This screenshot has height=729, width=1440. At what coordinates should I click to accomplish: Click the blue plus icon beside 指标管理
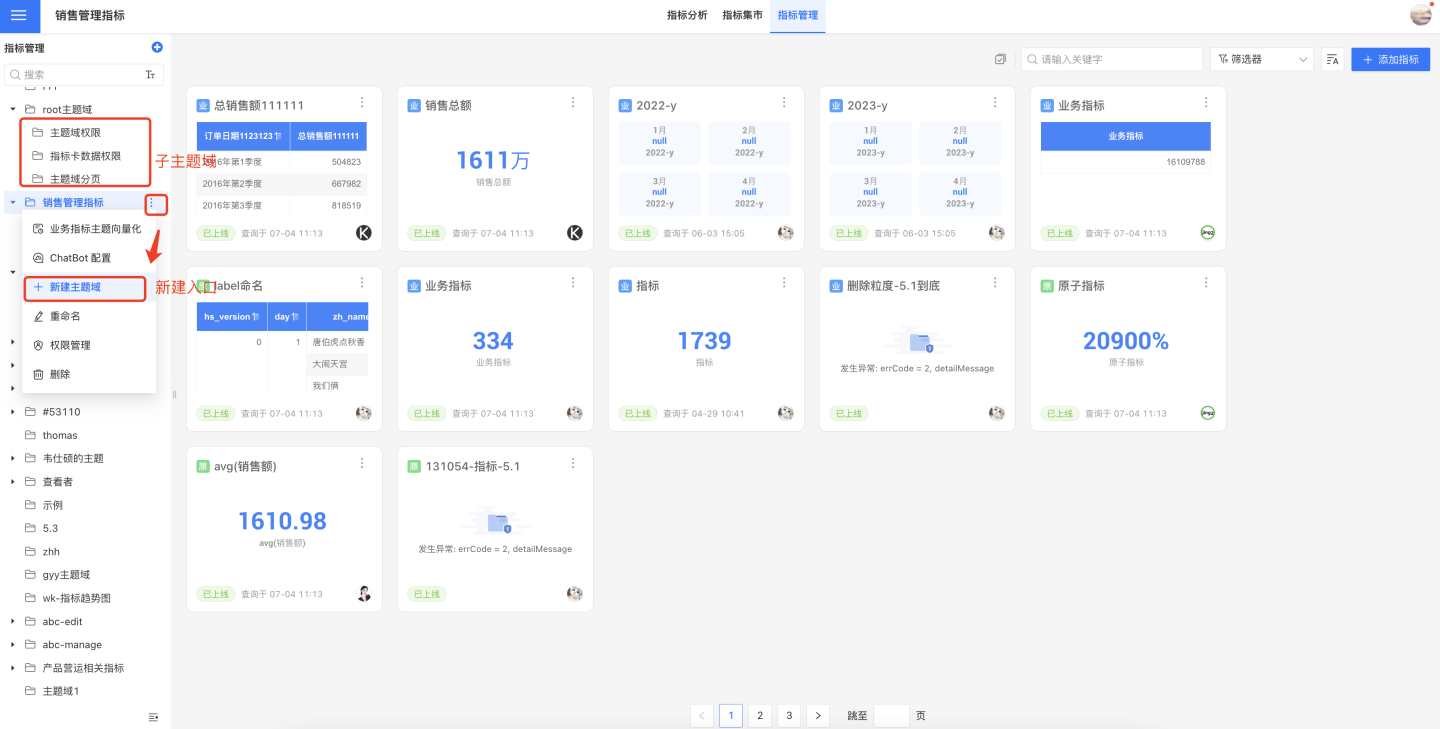pyautogui.click(x=157, y=47)
